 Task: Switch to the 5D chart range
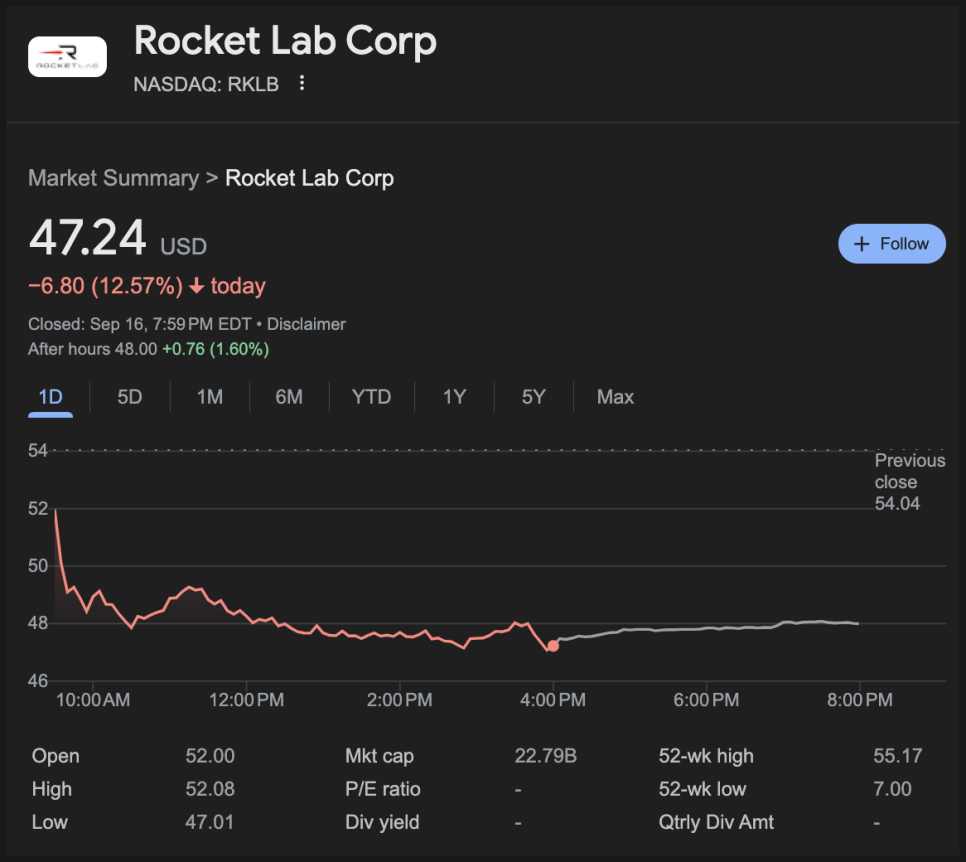(129, 397)
